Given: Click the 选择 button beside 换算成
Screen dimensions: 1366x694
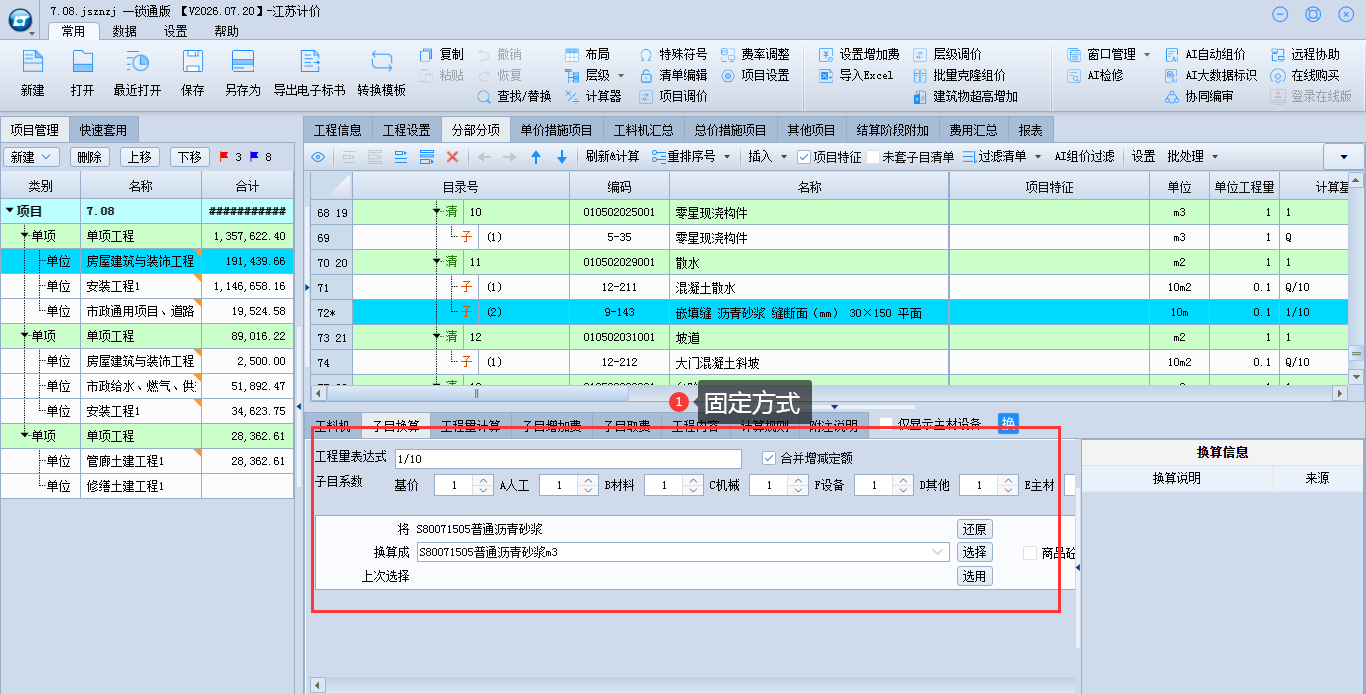Looking at the screenshot, I should (974, 552).
